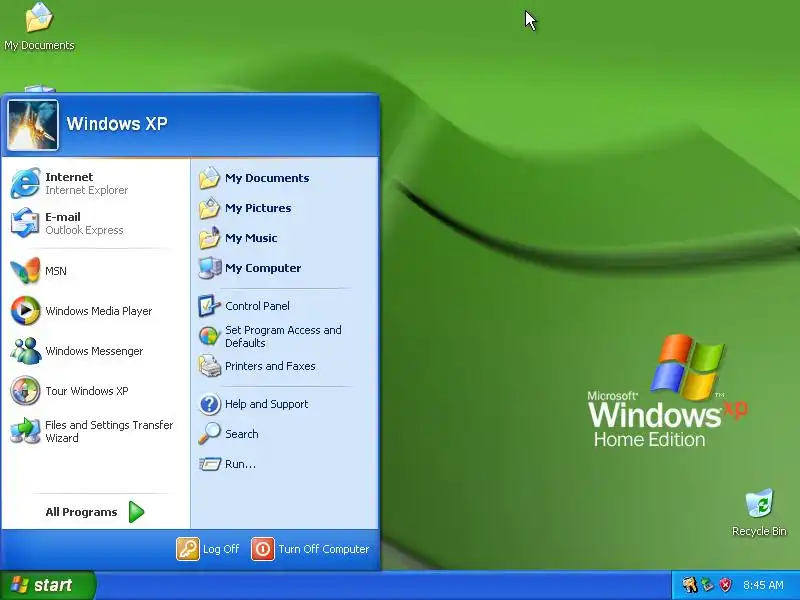This screenshot has height=600, width=800.
Task: Click the red Turn Off Computer power icon
Action: (263, 549)
